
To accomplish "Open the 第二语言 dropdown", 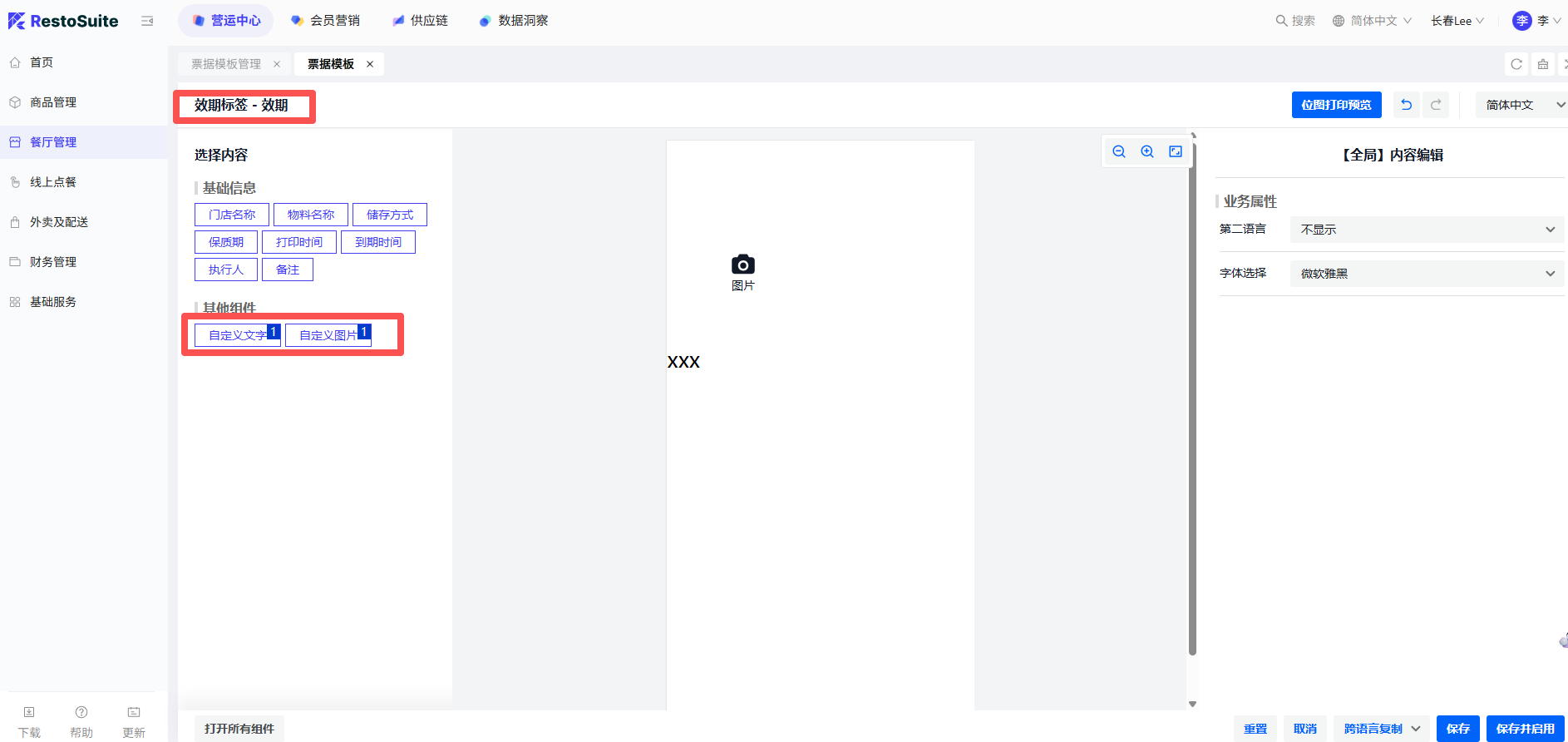I will pos(1427,230).
